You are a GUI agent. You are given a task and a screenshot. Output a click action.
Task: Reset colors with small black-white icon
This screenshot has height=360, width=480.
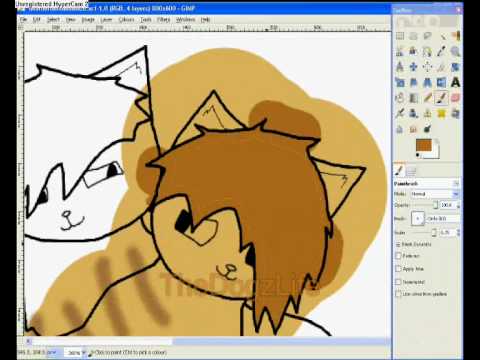[418, 155]
